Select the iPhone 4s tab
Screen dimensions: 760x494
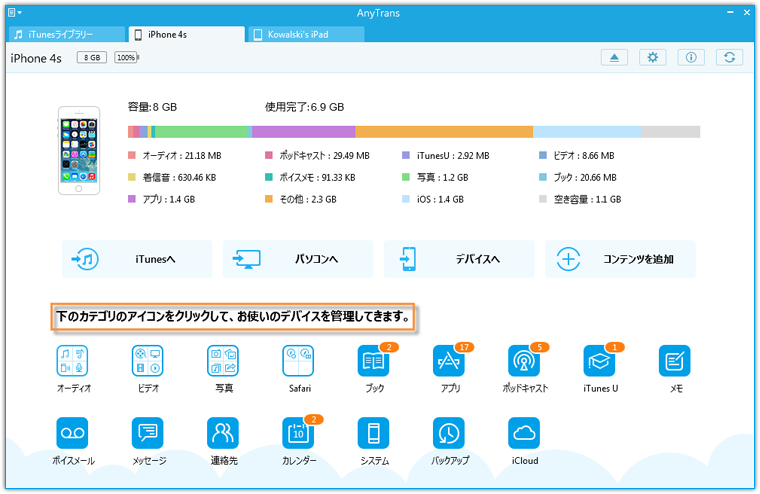click(x=187, y=34)
